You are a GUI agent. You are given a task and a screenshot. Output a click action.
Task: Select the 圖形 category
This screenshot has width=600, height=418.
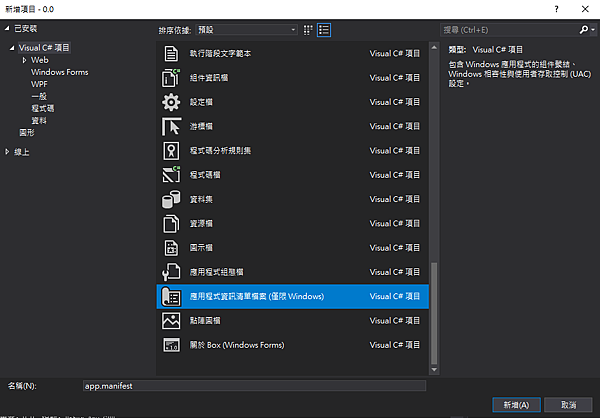coord(27,132)
